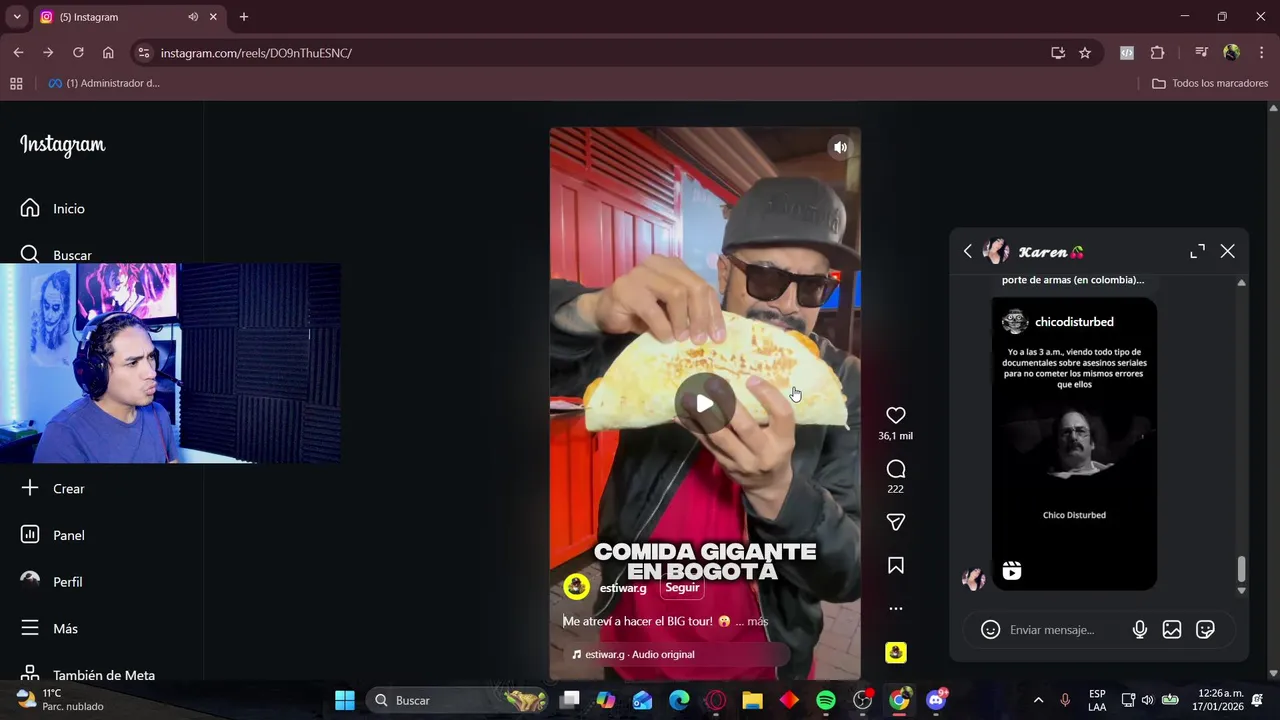This screenshot has height=720, width=1280.
Task: Open the bookmarks apps grid icon
Action: tap(16, 83)
